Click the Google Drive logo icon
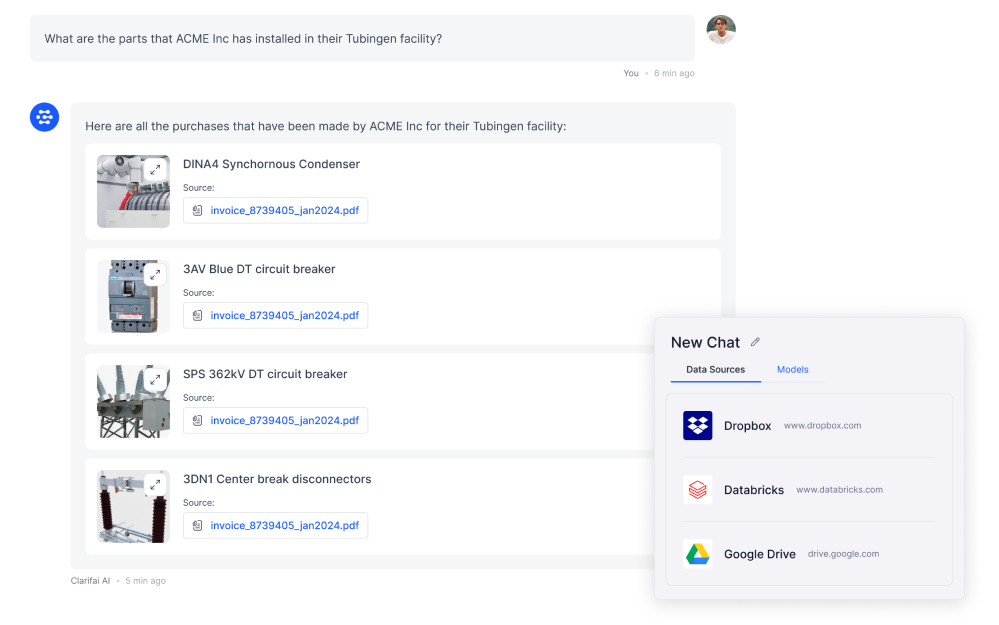Image resolution: width=999 pixels, height=625 pixels. (x=697, y=554)
